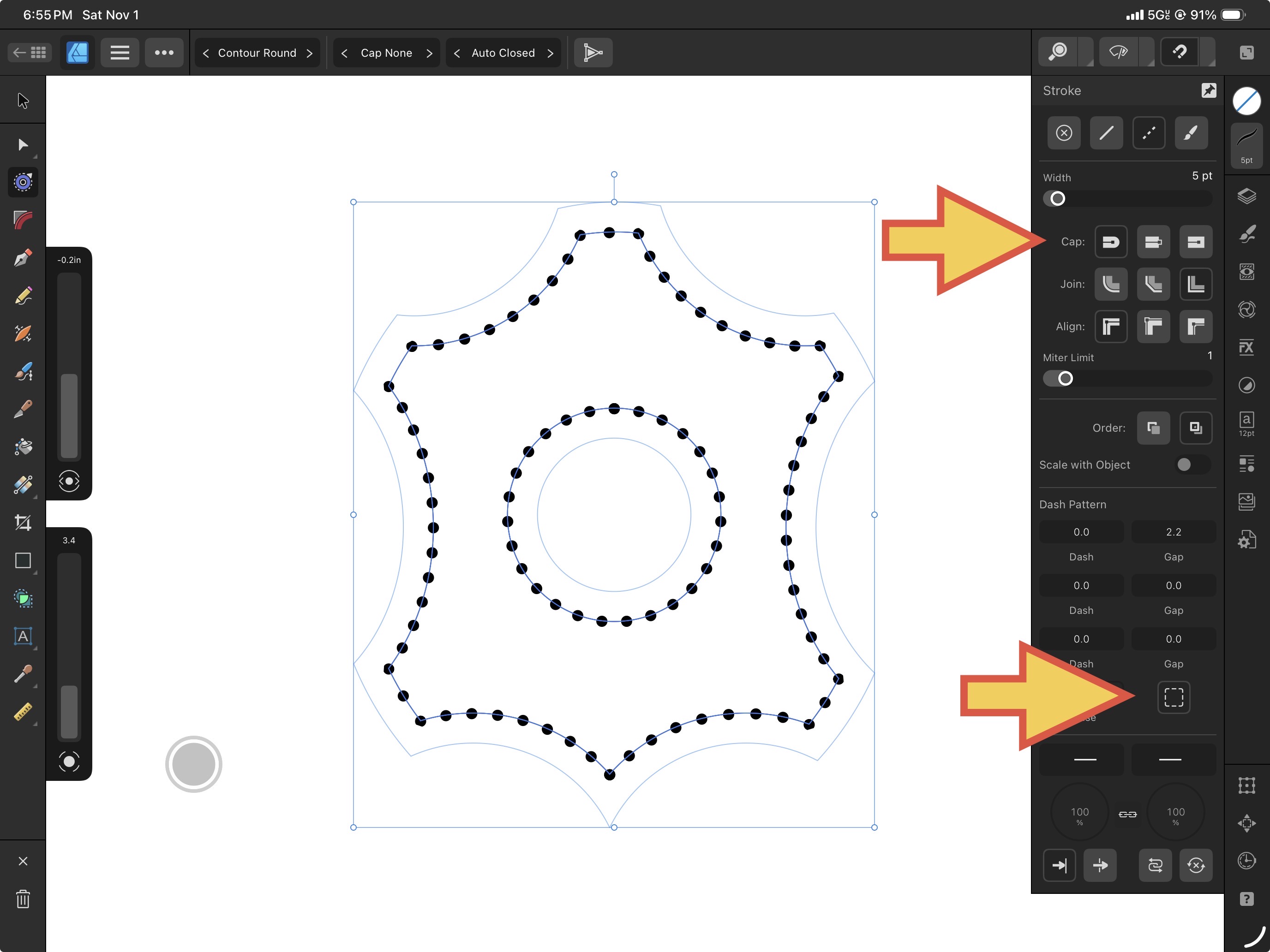Pin the Stroke panel
The image size is (1270, 952).
click(1209, 91)
